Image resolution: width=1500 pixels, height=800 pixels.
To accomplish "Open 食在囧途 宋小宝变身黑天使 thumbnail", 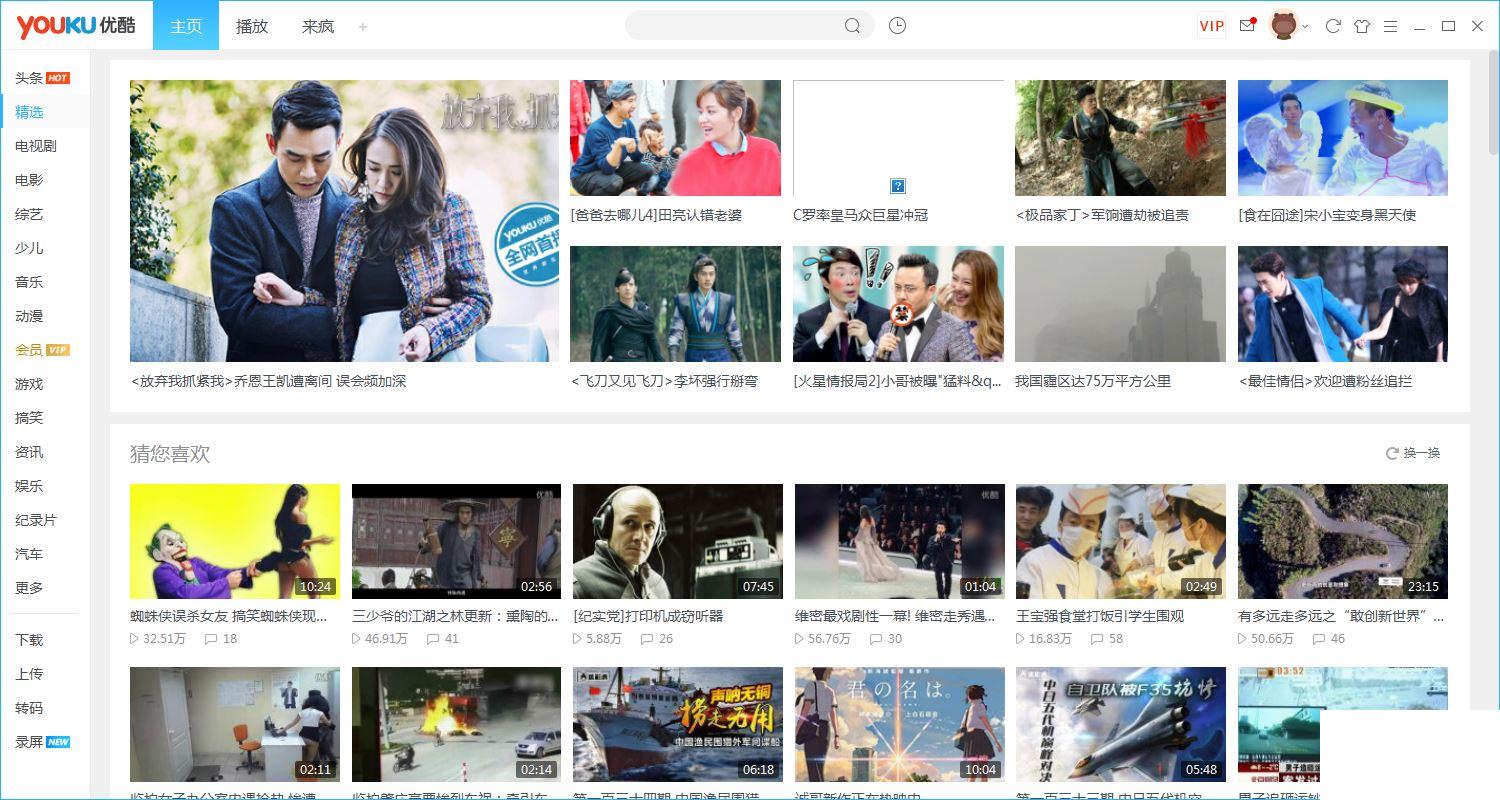I will click(1343, 138).
